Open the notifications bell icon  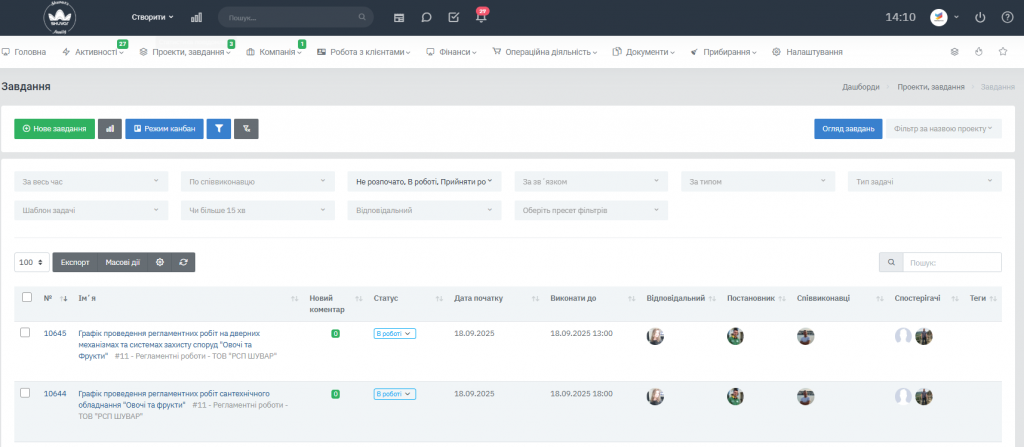480,18
